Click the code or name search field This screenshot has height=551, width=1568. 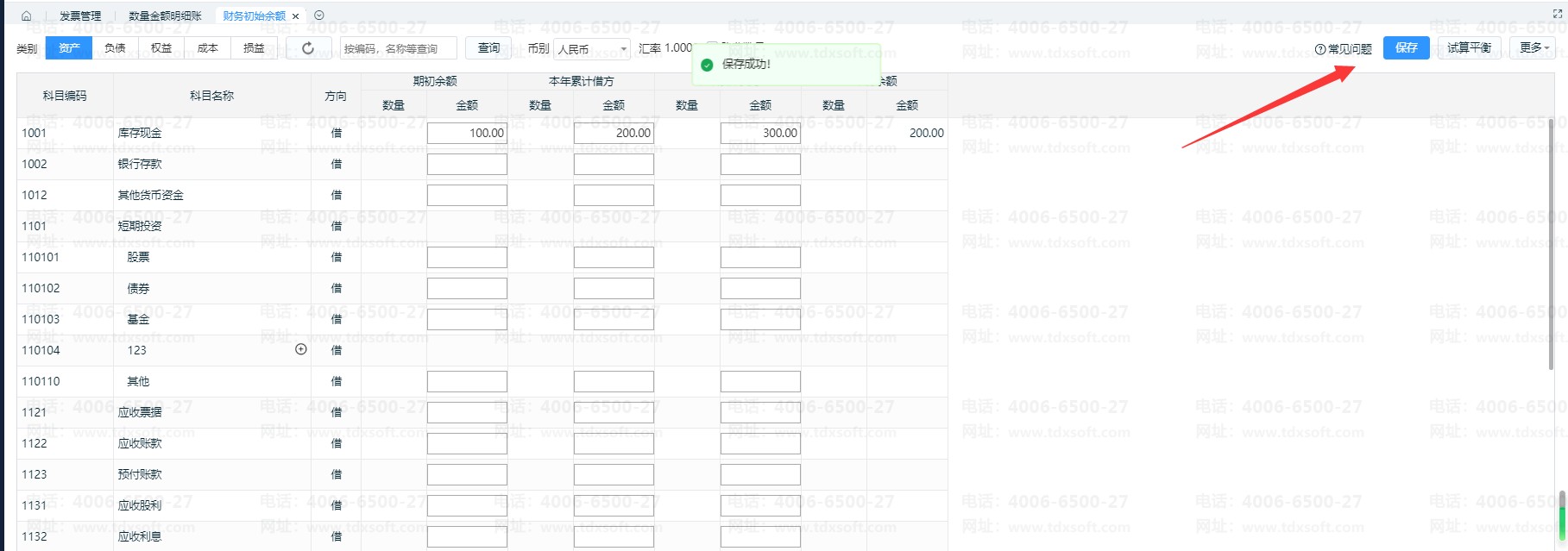398,49
